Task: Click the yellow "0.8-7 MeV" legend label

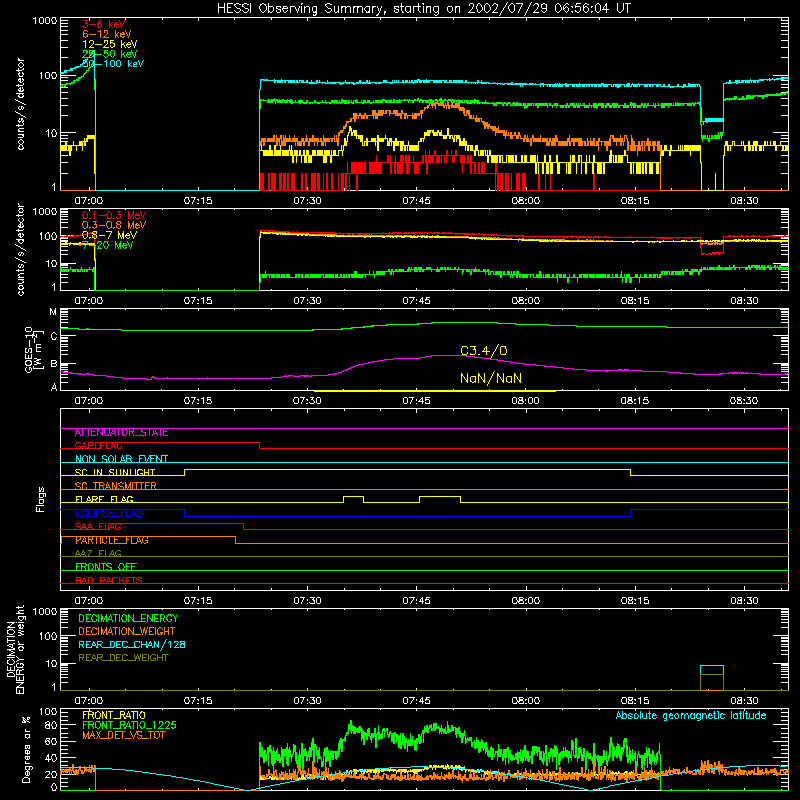Action: (x=109, y=235)
